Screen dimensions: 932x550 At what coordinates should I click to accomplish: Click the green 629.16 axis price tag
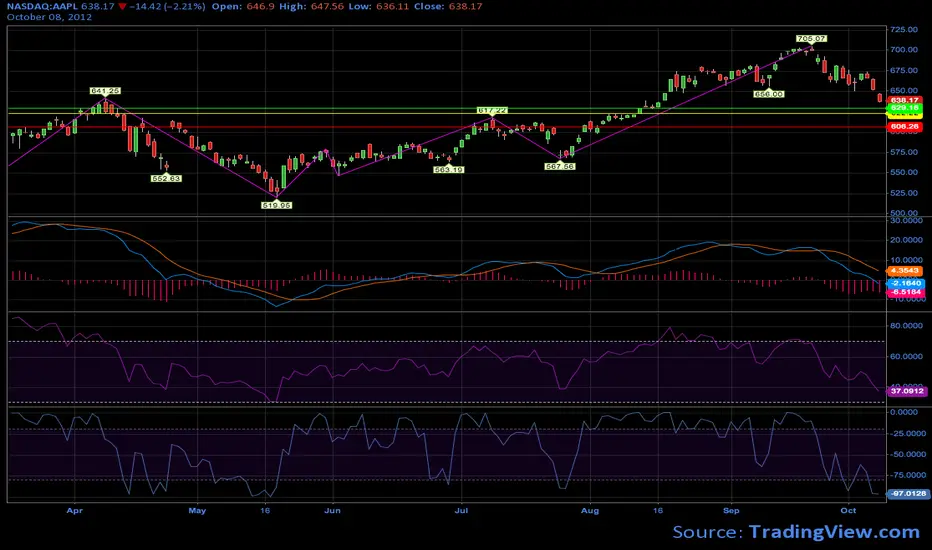tap(905, 108)
